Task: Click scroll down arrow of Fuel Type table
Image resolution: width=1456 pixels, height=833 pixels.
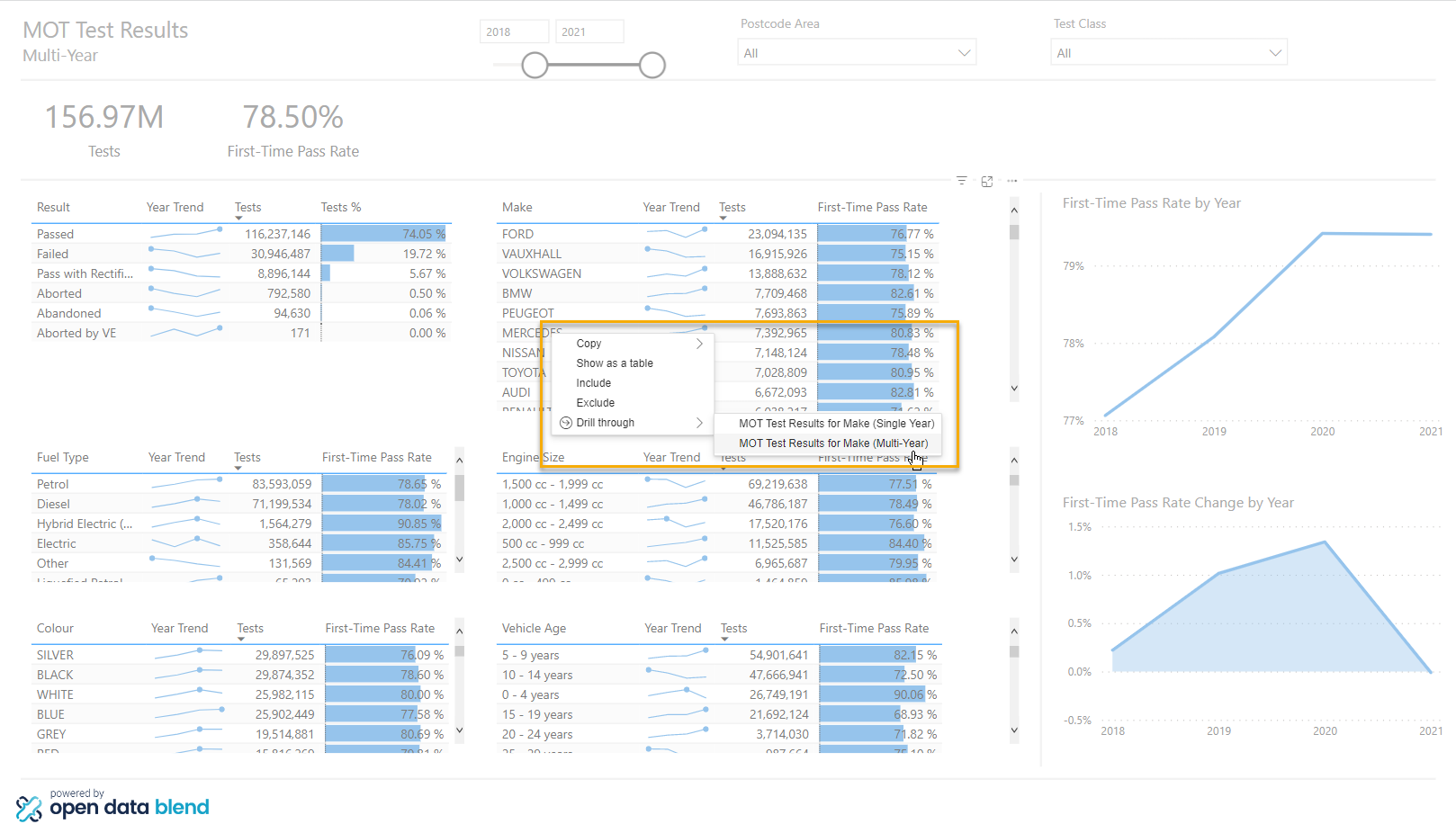Action: (460, 560)
